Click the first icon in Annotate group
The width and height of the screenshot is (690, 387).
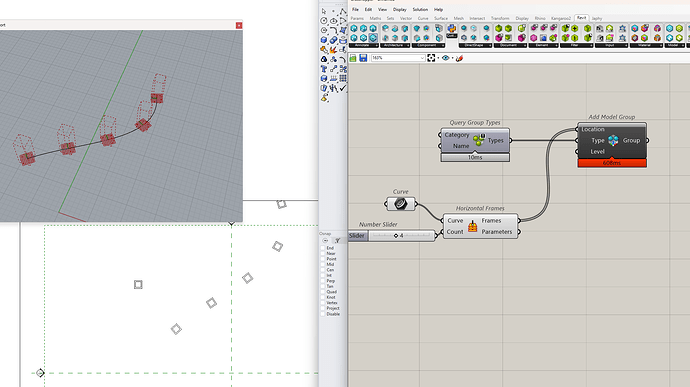tap(354, 29)
